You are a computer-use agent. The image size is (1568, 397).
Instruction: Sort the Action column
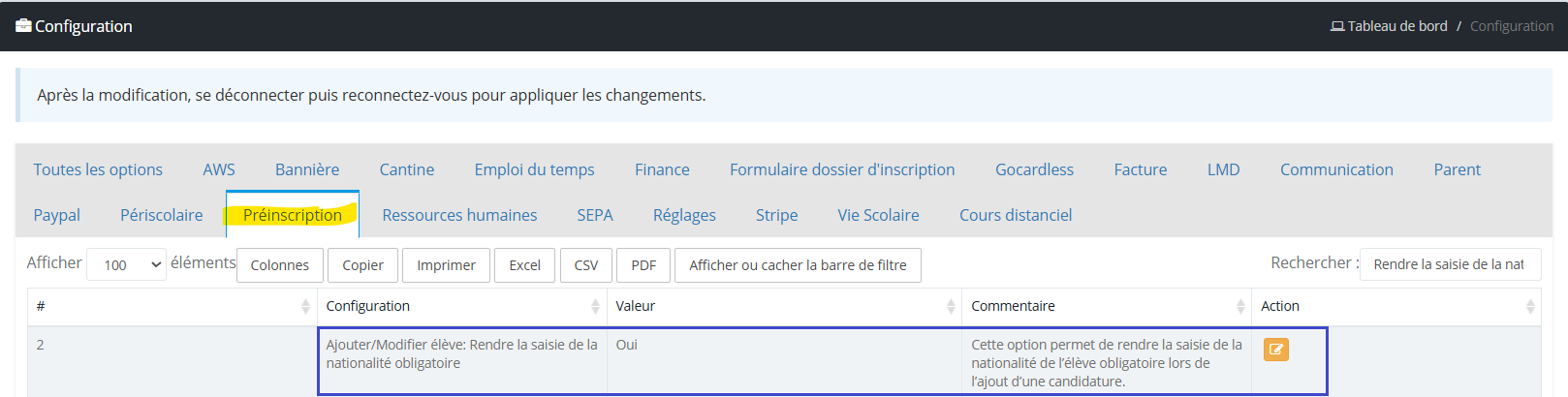click(1530, 306)
